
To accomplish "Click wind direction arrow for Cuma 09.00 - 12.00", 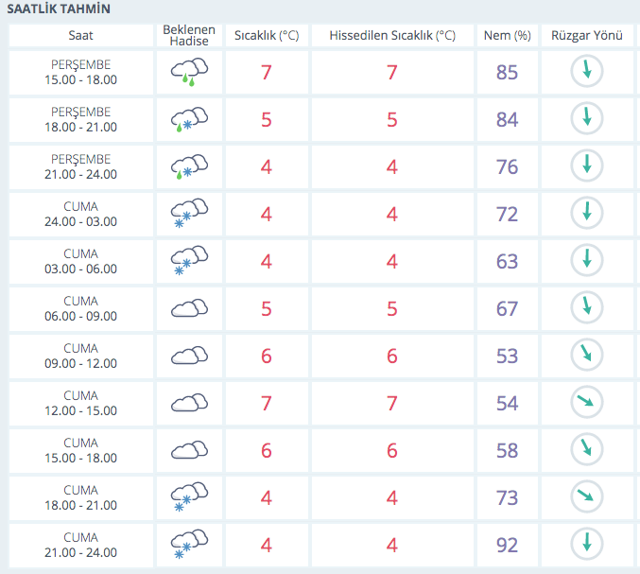I will click(x=587, y=355).
